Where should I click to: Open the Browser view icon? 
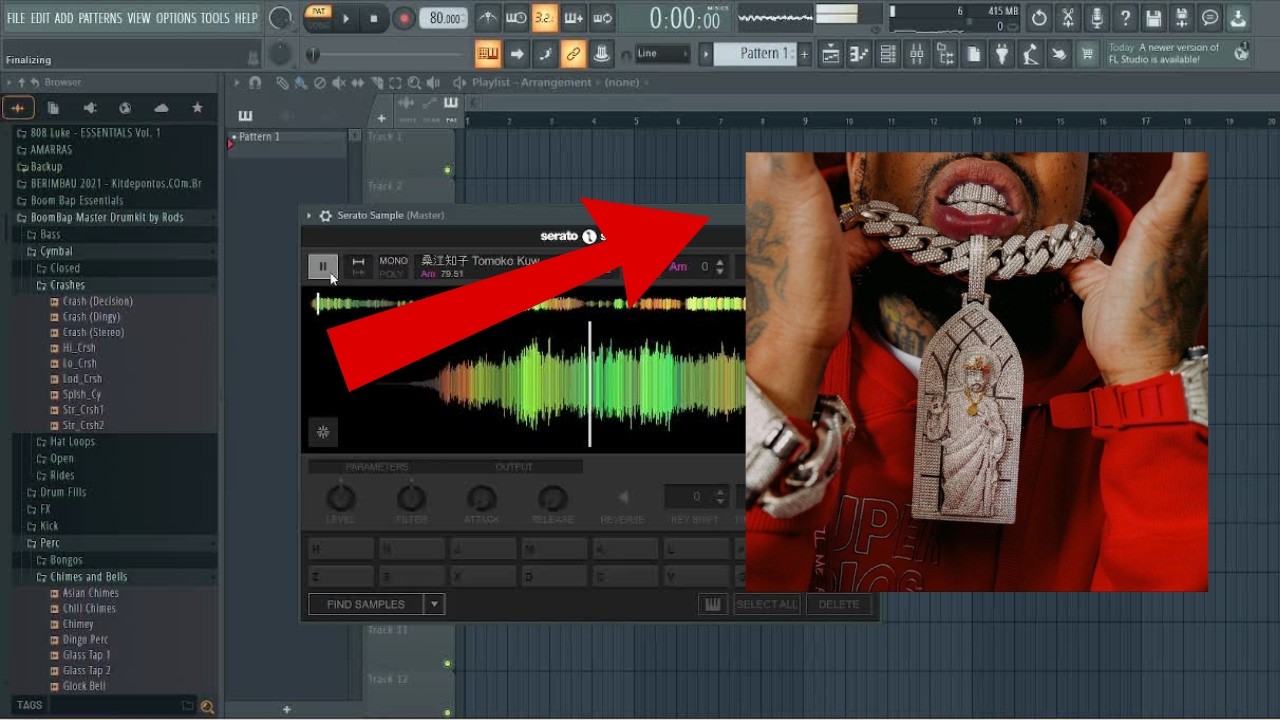tap(945, 54)
